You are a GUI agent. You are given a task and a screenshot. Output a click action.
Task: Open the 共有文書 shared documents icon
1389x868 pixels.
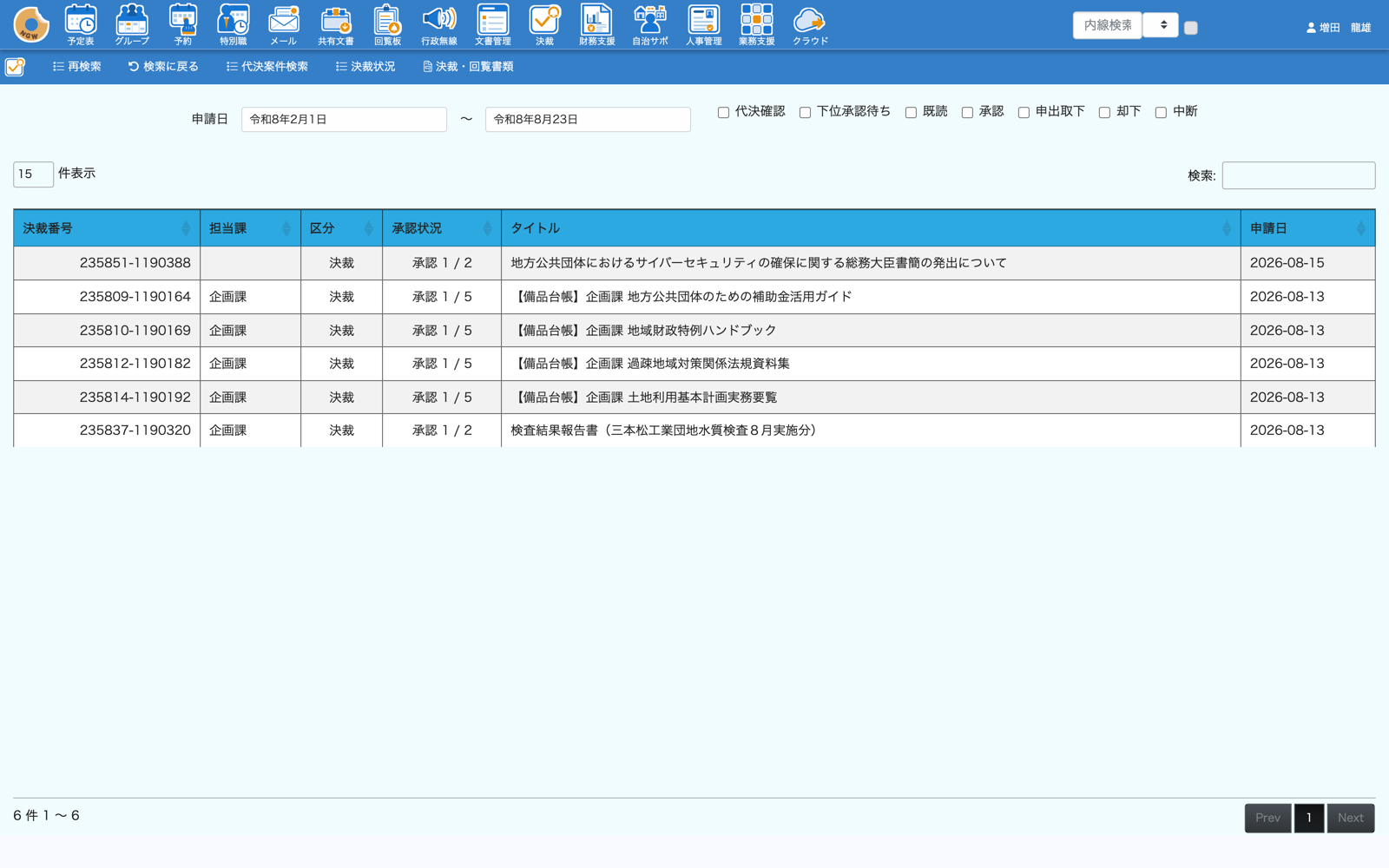click(336, 24)
